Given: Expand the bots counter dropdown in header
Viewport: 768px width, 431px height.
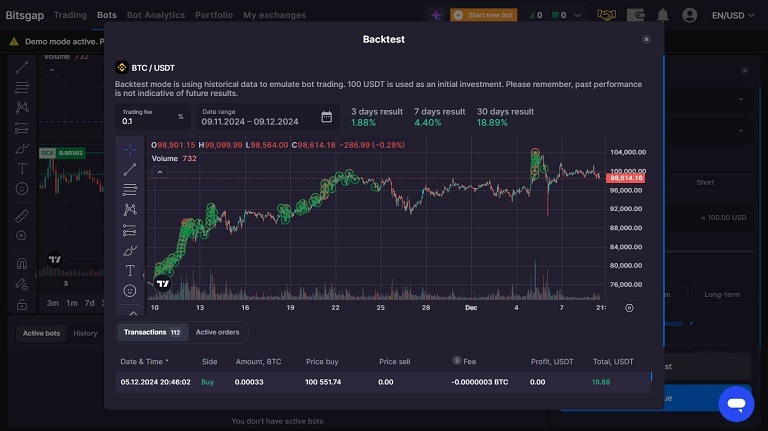Looking at the screenshot, I should pos(577,15).
